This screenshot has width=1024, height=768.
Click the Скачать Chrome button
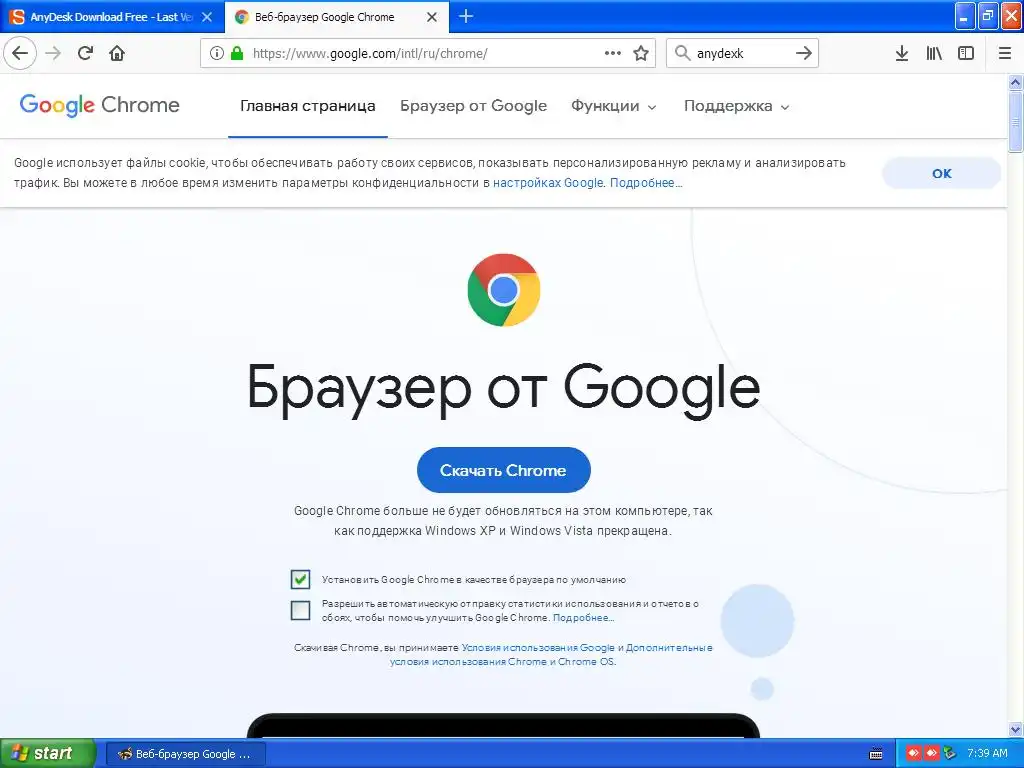pyautogui.click(x=504, y=470)
